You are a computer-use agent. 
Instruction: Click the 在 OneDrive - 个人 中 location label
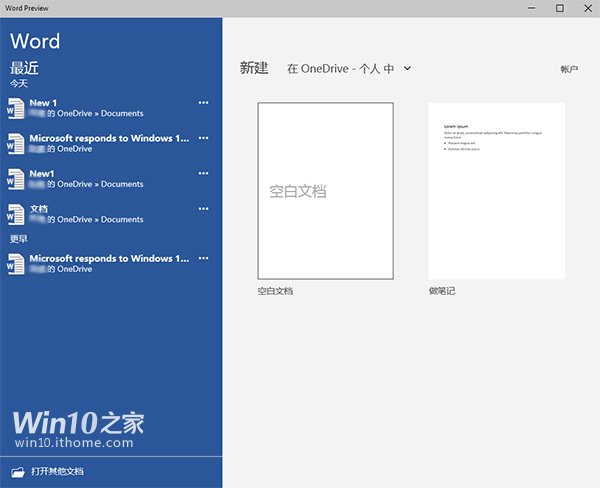[x=341, y=69]
